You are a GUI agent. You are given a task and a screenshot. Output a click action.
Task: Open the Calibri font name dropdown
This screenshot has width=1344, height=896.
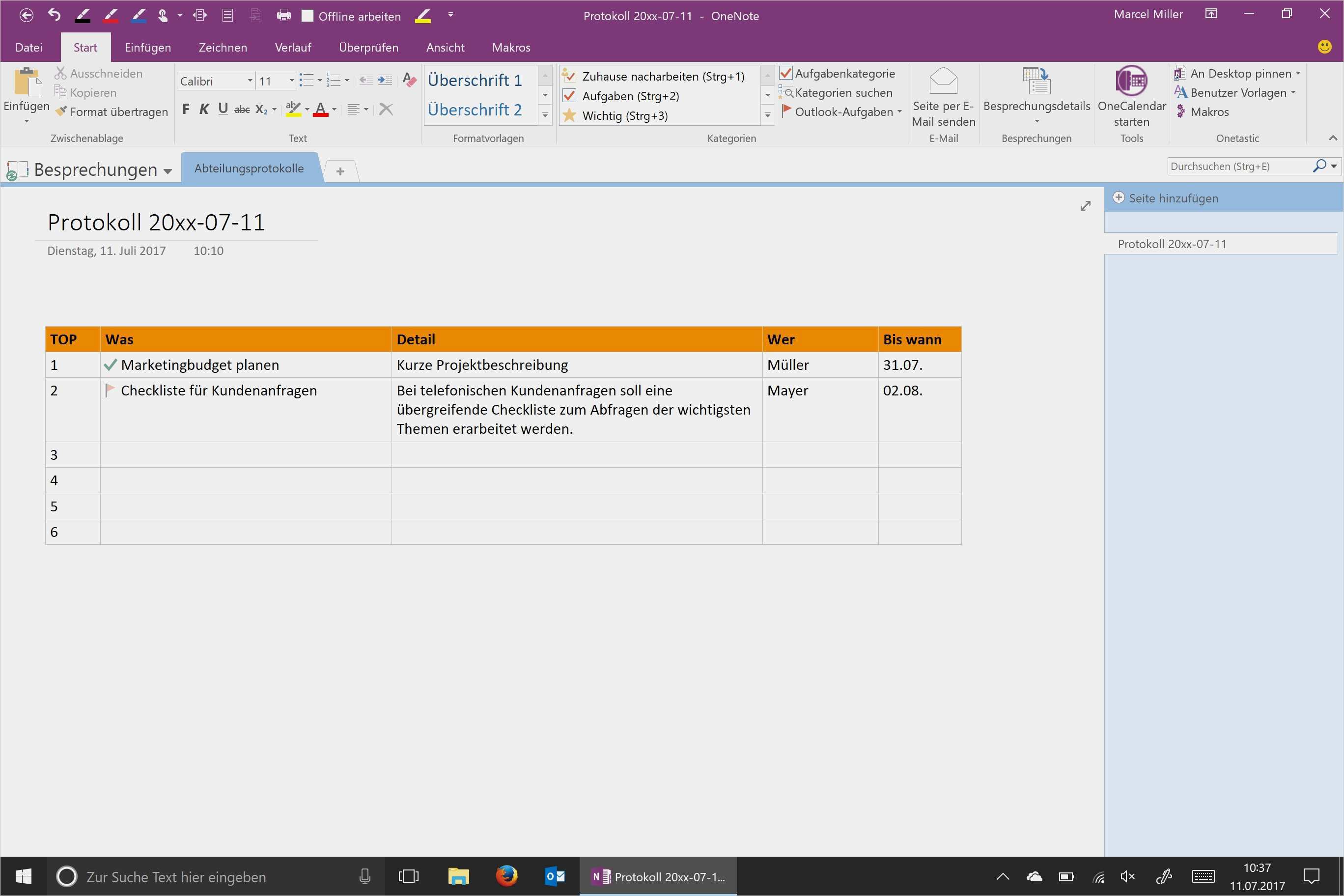tap(250, 81)
